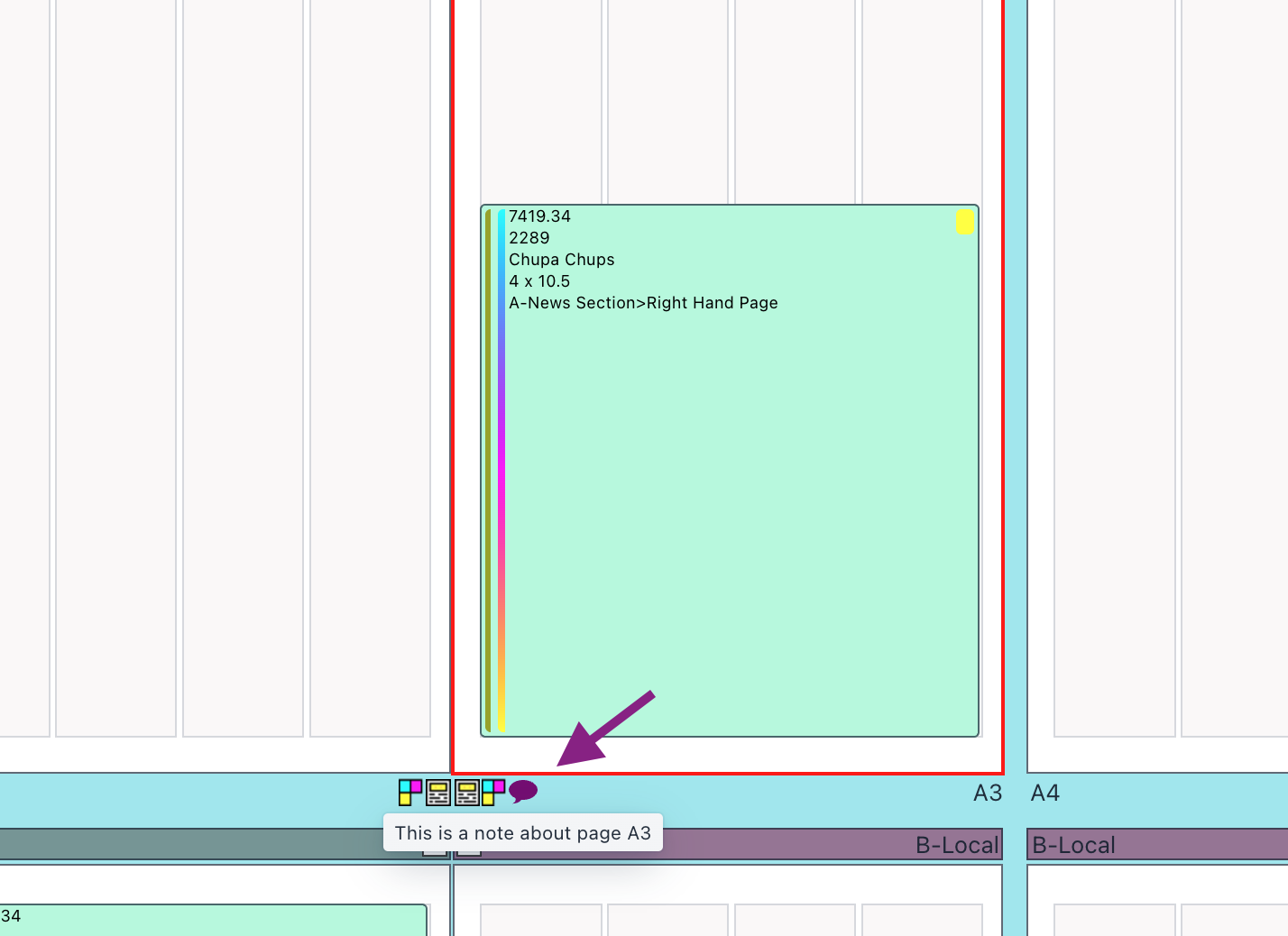
Task: Click the rainbow gradient stripe on the ad
Action: point(501,469)
